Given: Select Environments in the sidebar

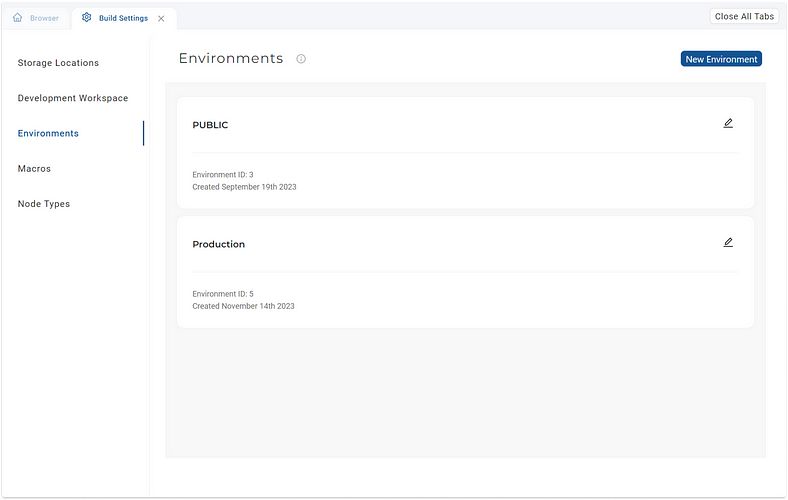Looking at the screenshot, I should click(48, 133).
